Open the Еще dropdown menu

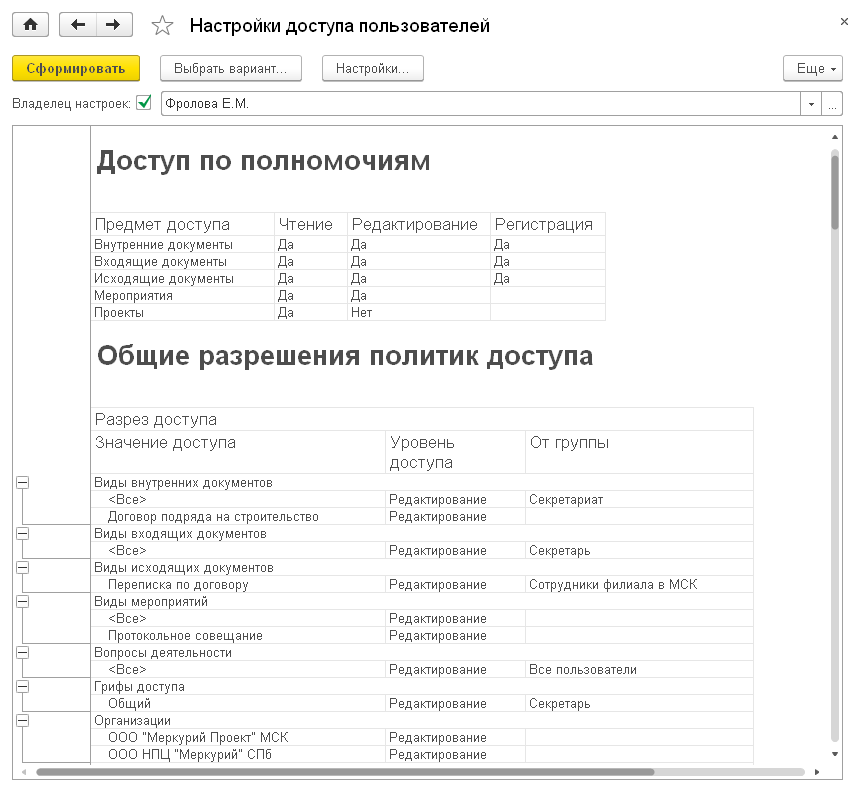[x=813, y=69]
